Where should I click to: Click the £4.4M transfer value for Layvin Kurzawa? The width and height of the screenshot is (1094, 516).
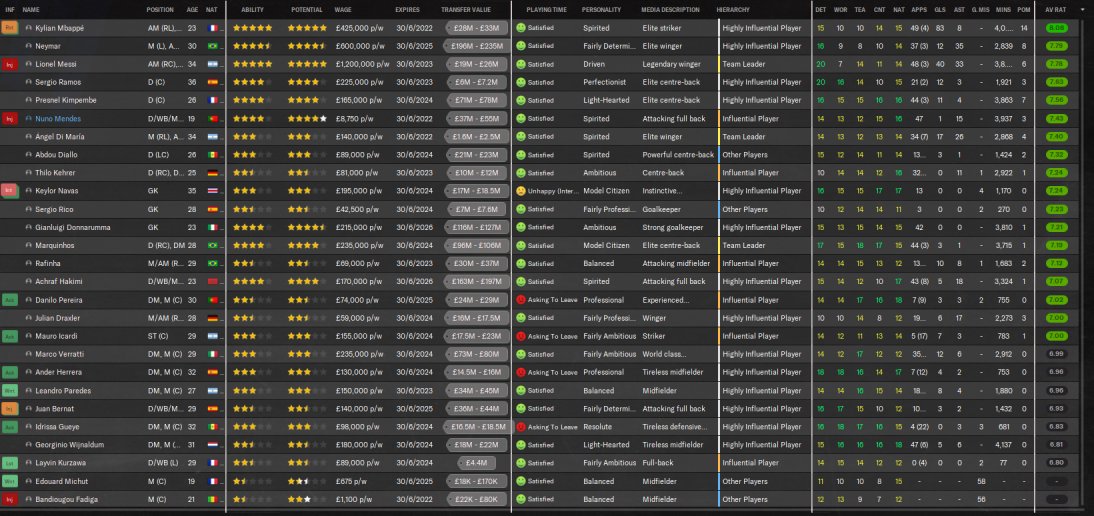point(477,462)
